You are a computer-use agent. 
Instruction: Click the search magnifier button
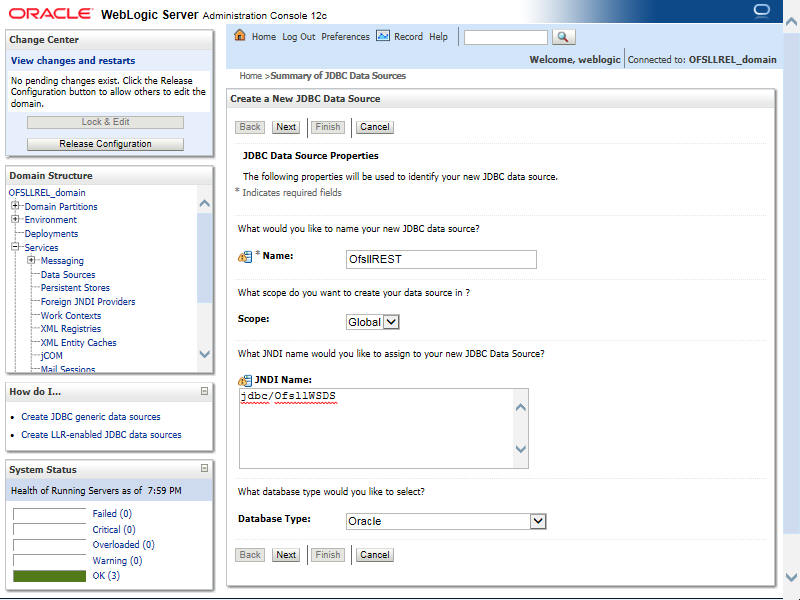coord(563,37)
